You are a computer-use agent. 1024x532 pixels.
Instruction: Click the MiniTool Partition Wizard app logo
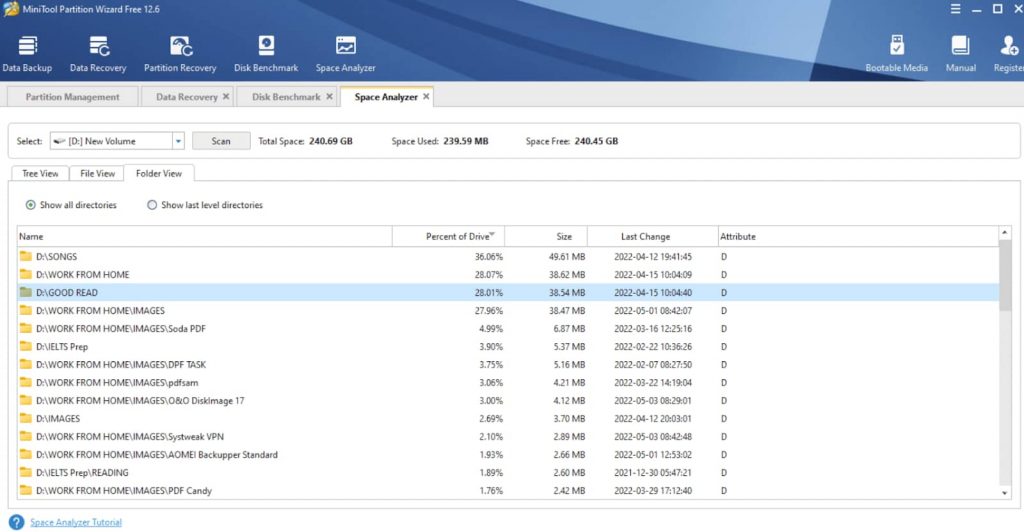click(11, 9)
